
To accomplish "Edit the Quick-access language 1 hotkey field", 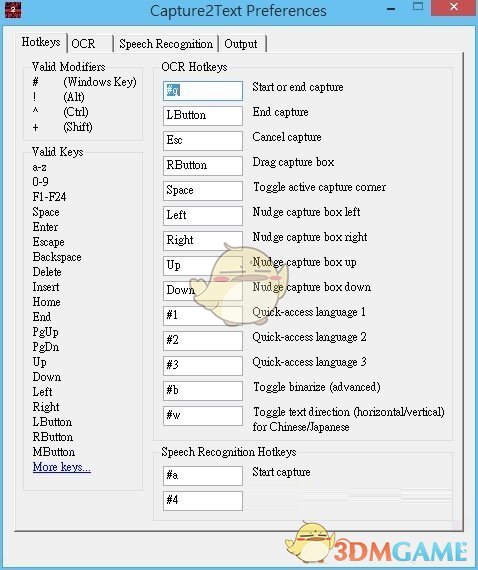I will 203,316.
